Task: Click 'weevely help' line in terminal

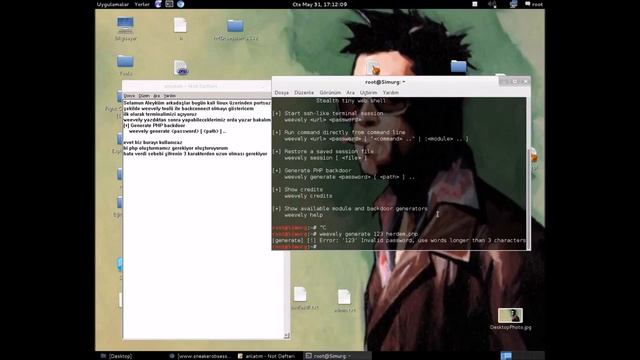Action: tap(304, 215)
